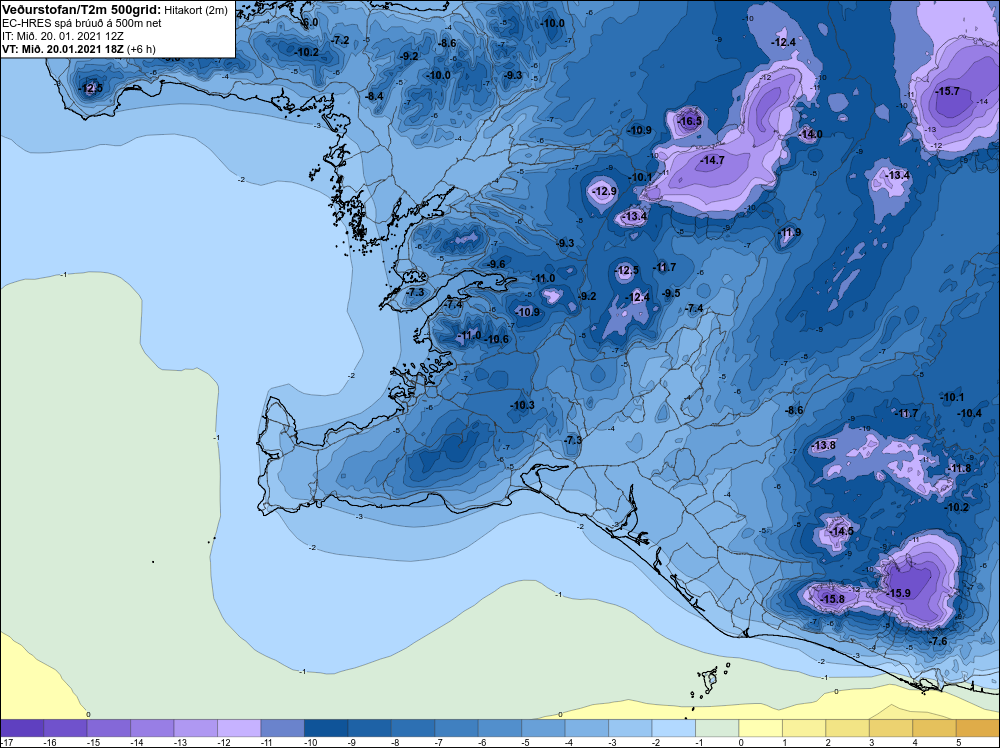The height and width of the screenshot is (748, 1000).
Task: Click the temperature label -12.9
Action: [603, 191]
